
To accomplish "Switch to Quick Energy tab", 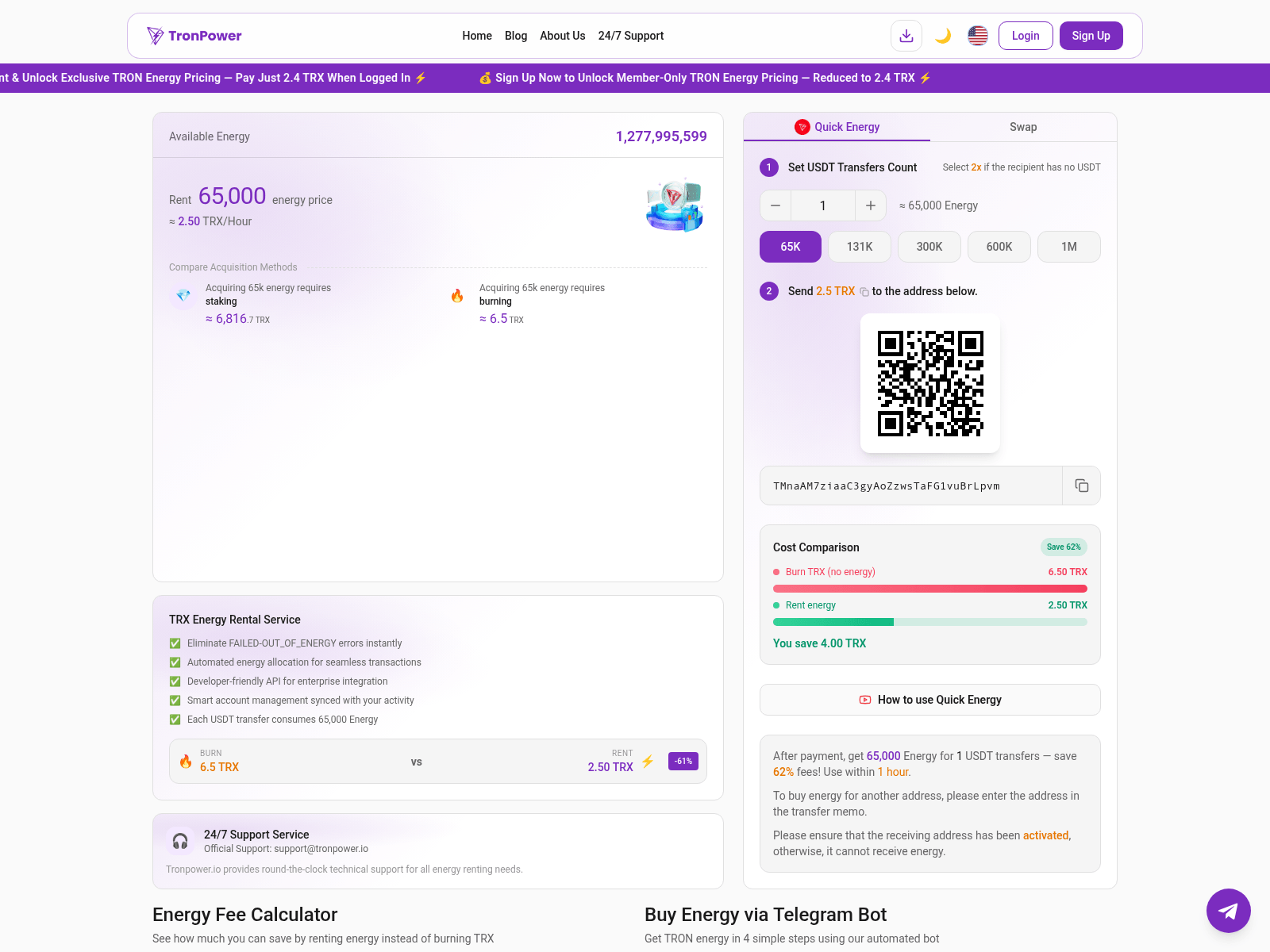I will click(x=837, y=127).
